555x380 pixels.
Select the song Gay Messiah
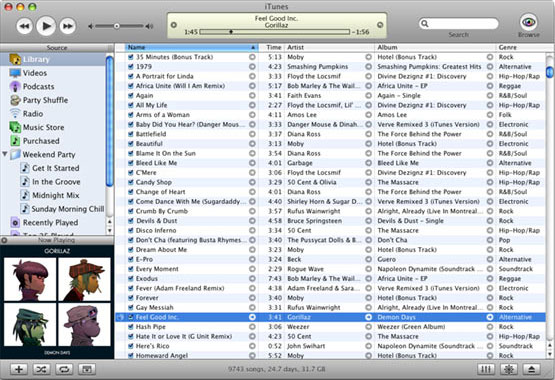pos(155,307)
